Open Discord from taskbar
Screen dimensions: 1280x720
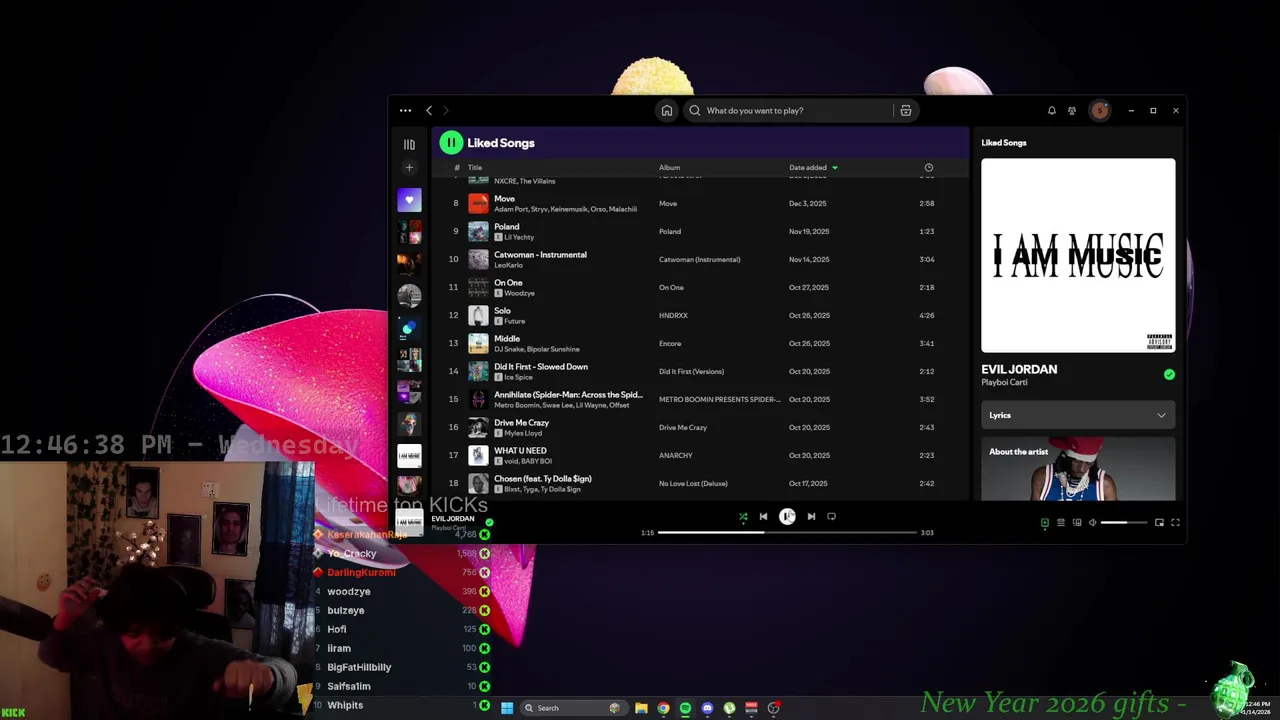click(707, 708)
